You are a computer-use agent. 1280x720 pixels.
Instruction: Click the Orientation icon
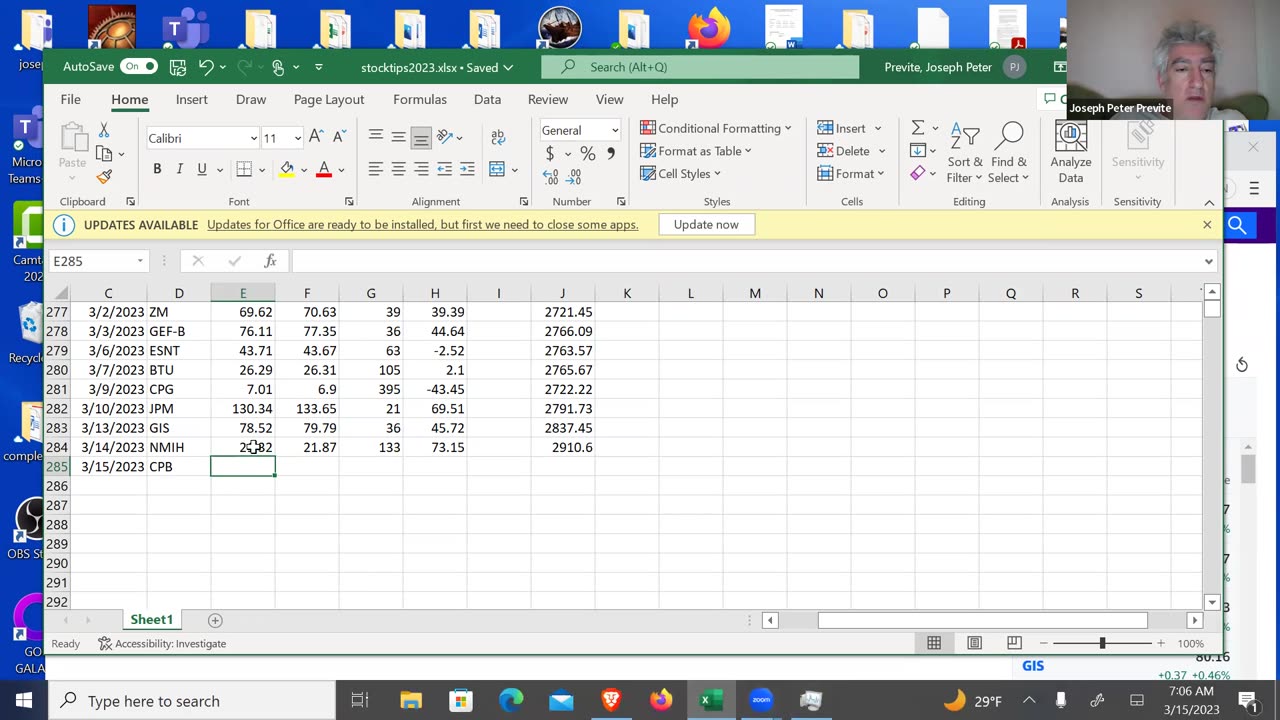445,137
